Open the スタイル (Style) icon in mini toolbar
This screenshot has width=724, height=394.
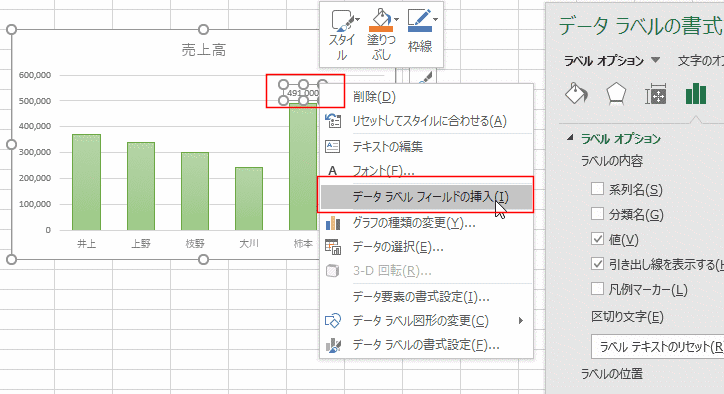click(343, 22)
